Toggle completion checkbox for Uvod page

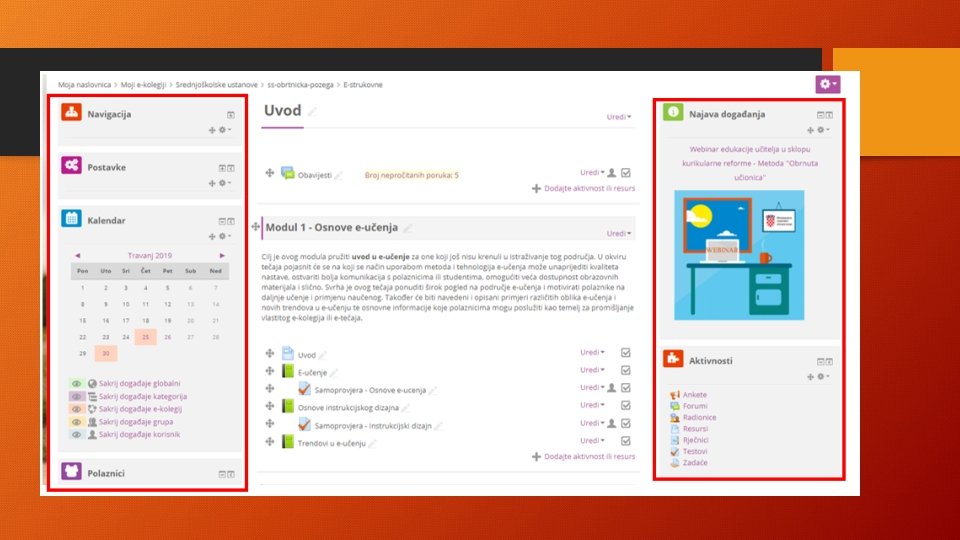[626, 353]
